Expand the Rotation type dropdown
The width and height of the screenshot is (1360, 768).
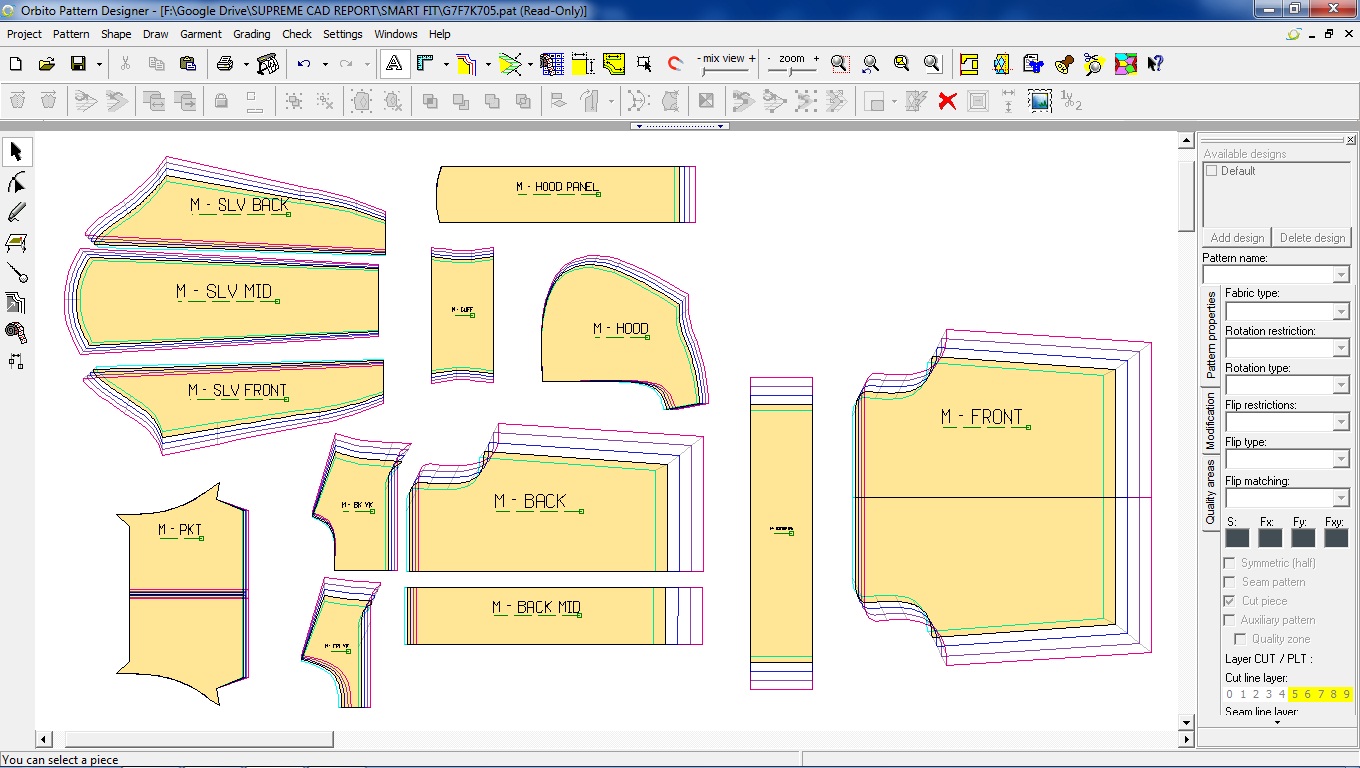click(x=1341, y=386)
